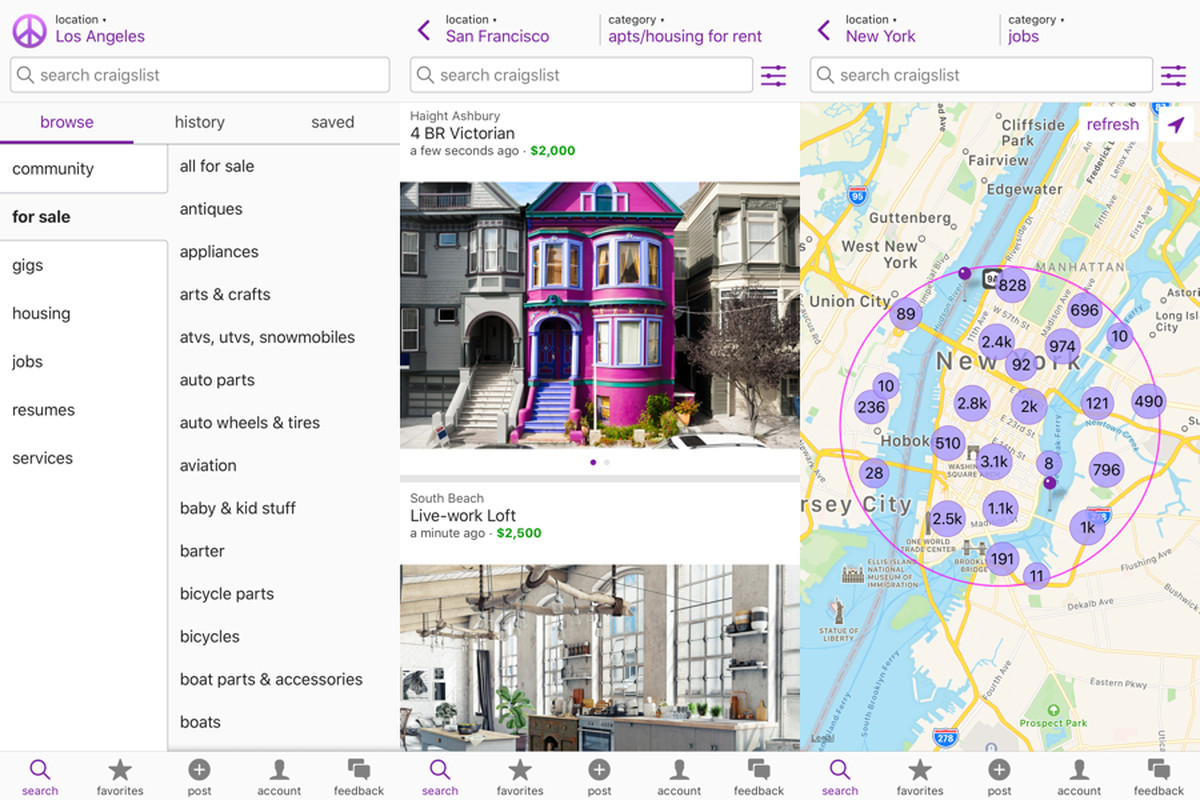The width and height of the screenshot is (1200, 800).
Task: Change category apts/housing for rent
Action: [685, 29]
